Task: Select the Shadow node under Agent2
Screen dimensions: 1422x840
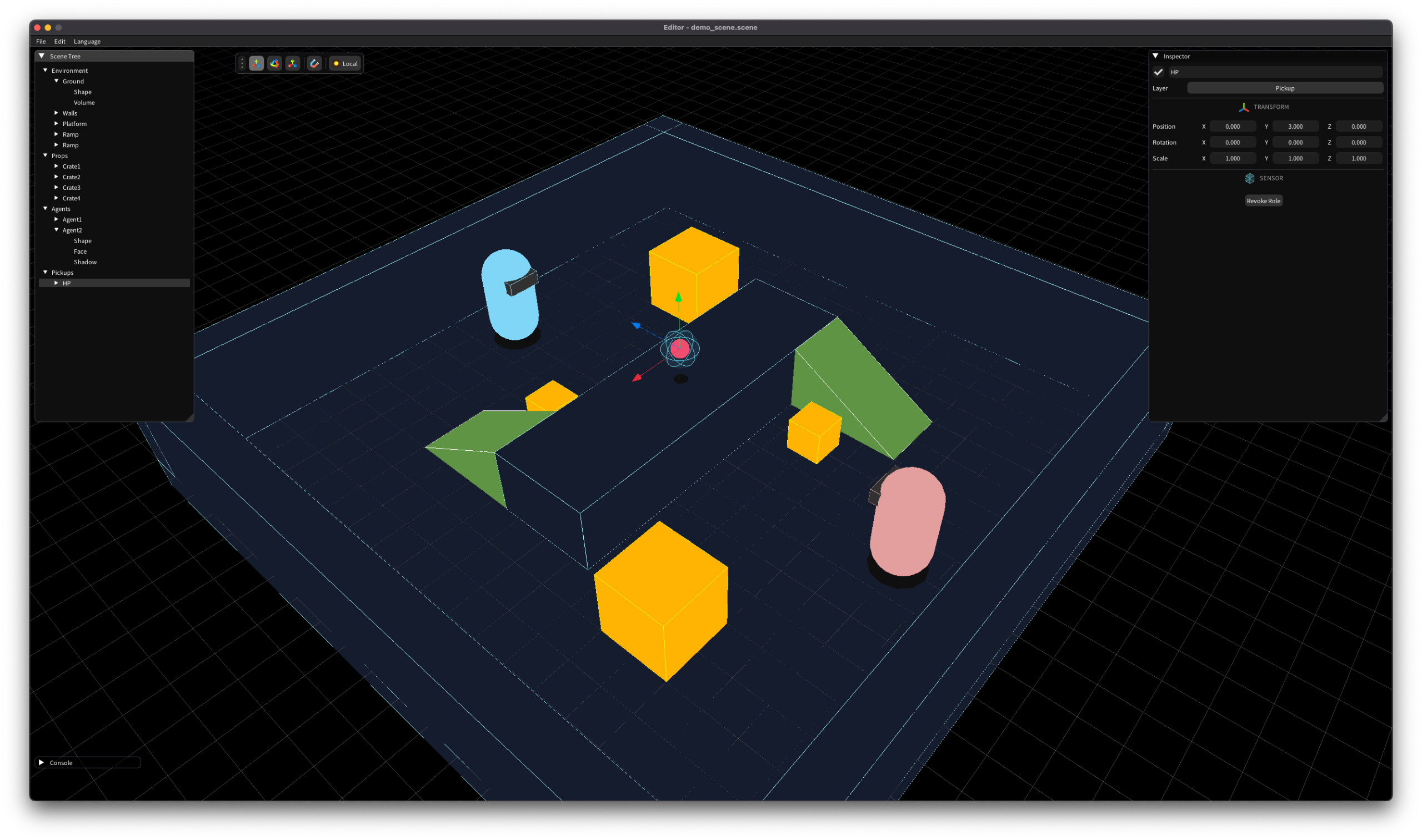Action: [86, 261]
